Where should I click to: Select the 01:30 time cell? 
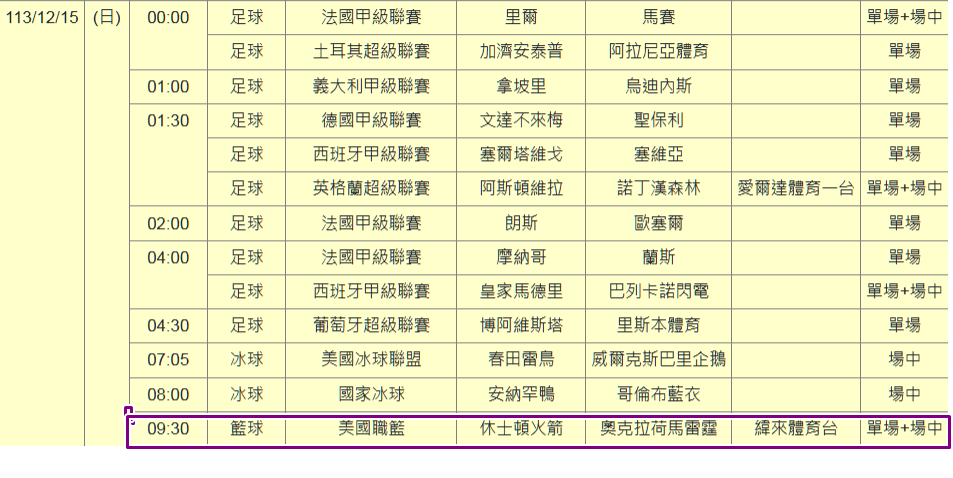(x=168, y=120)
